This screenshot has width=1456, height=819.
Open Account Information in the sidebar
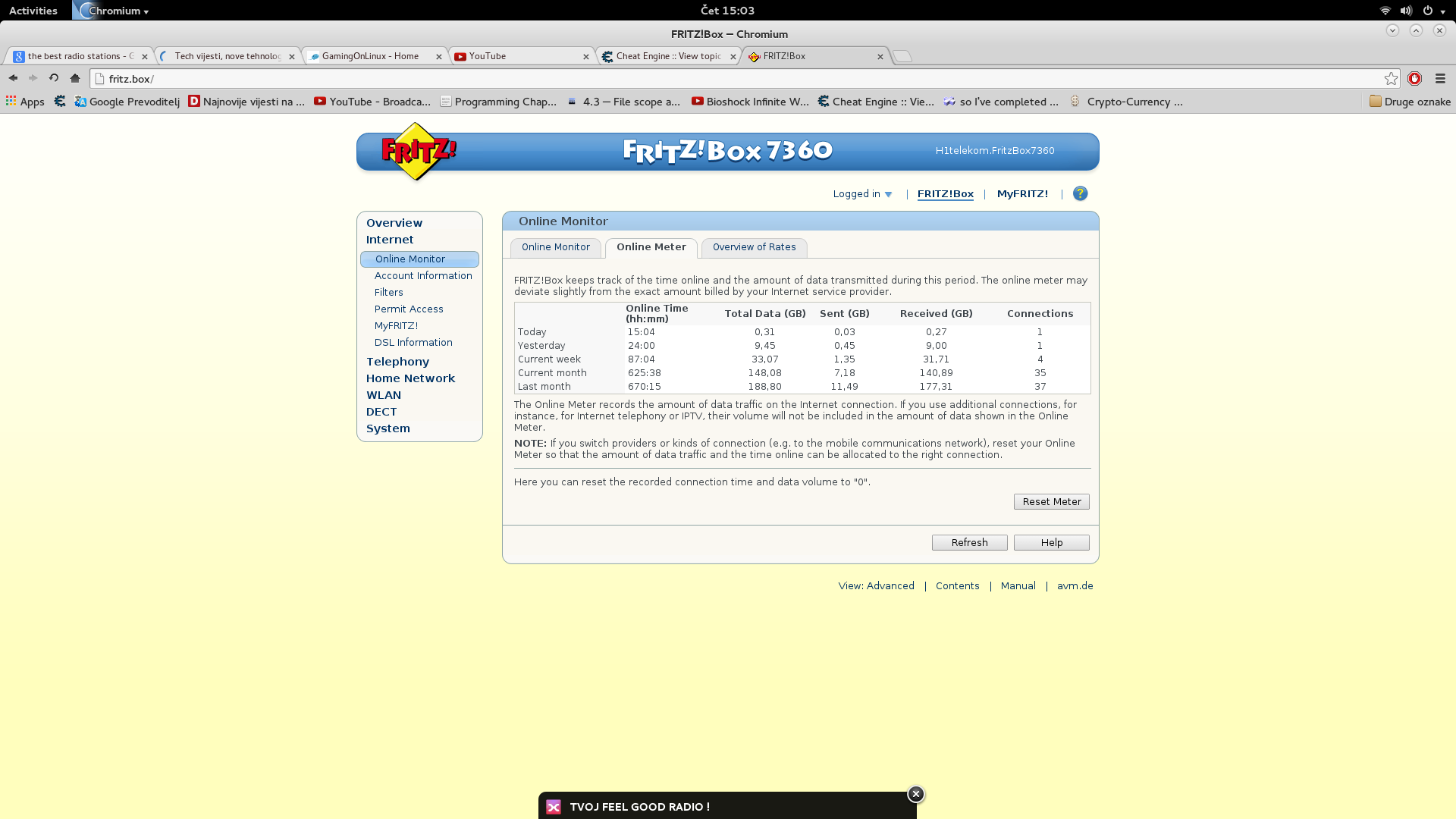tap(423, 276)
